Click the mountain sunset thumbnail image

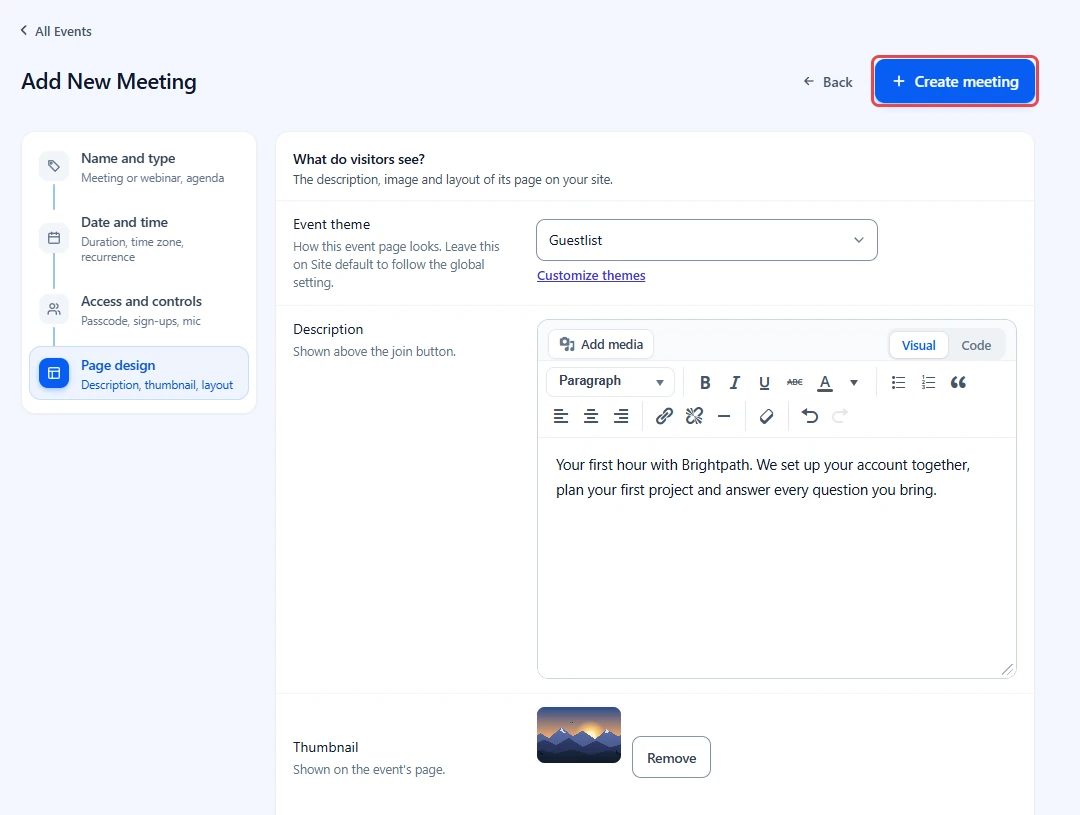point(579,735)
